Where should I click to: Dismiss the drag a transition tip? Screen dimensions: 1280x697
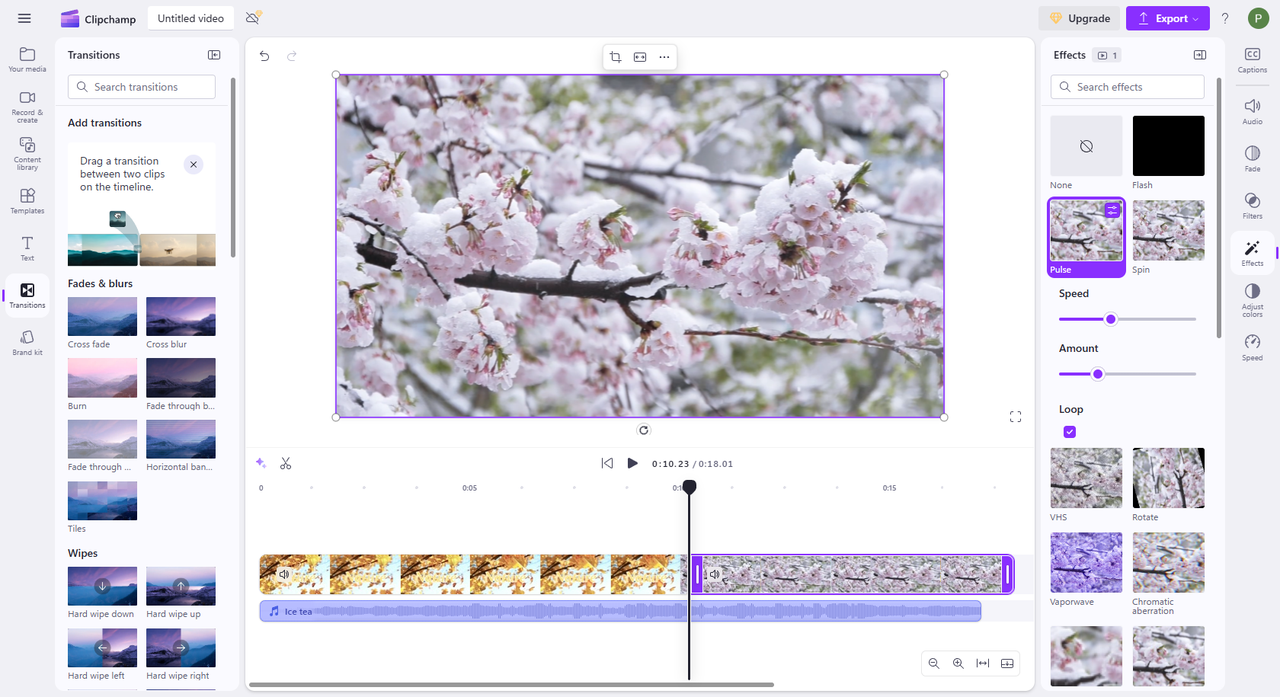pos(194,164)
